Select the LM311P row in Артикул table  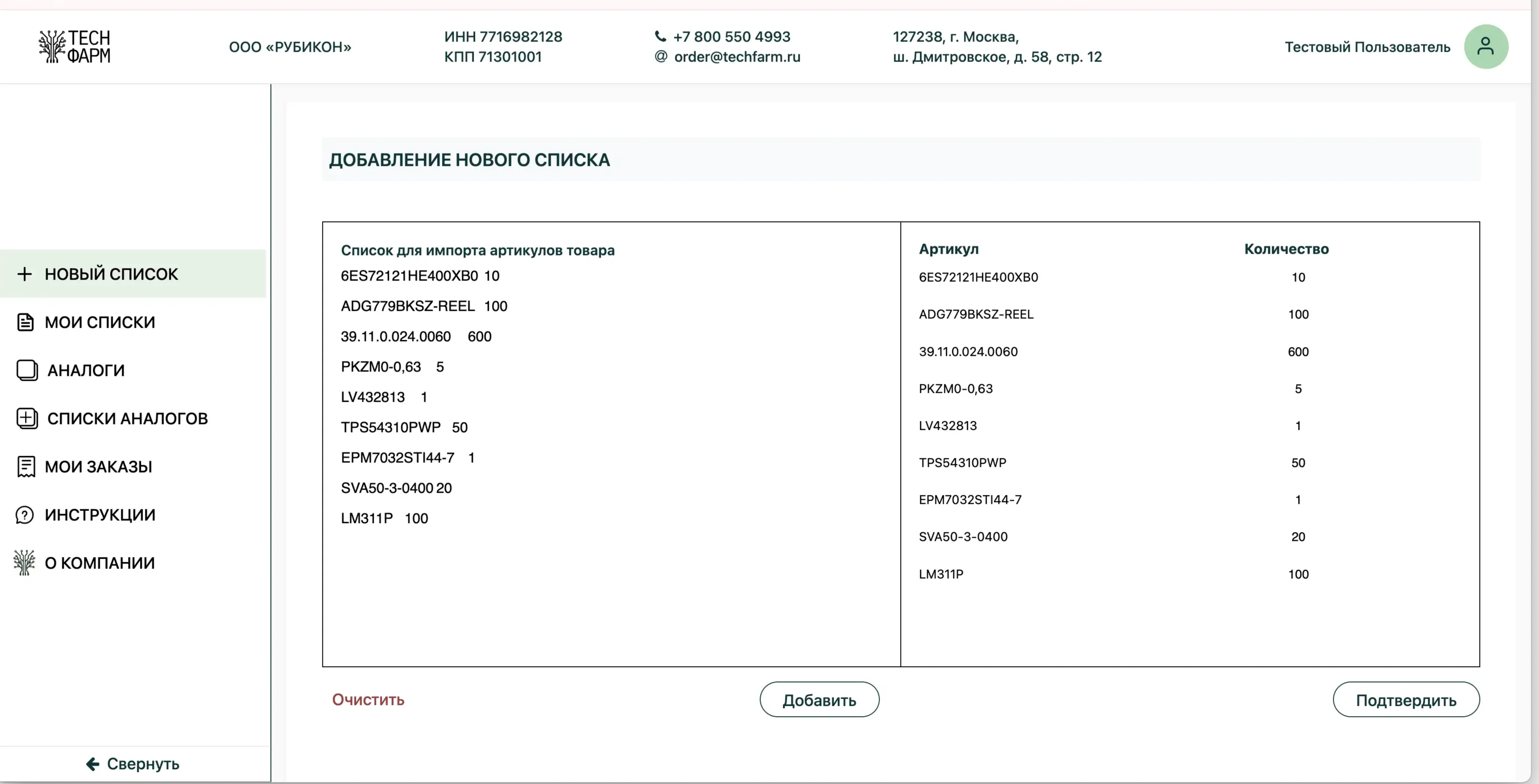click(941, 574)
